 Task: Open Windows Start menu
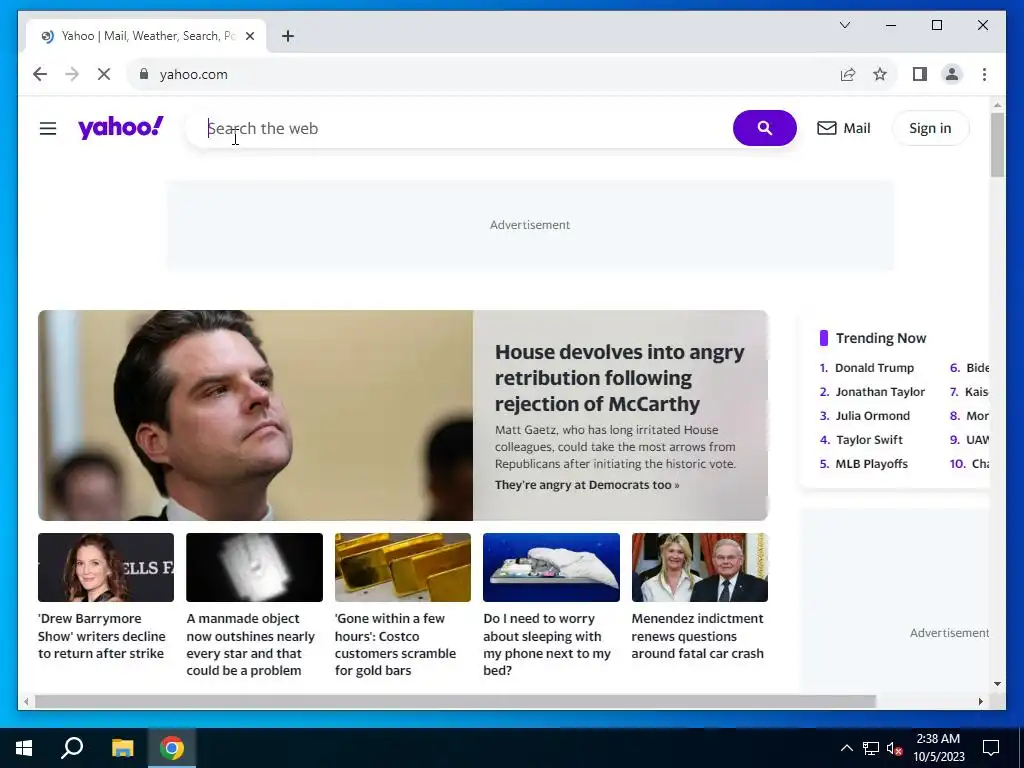click(x=24, y=748)
